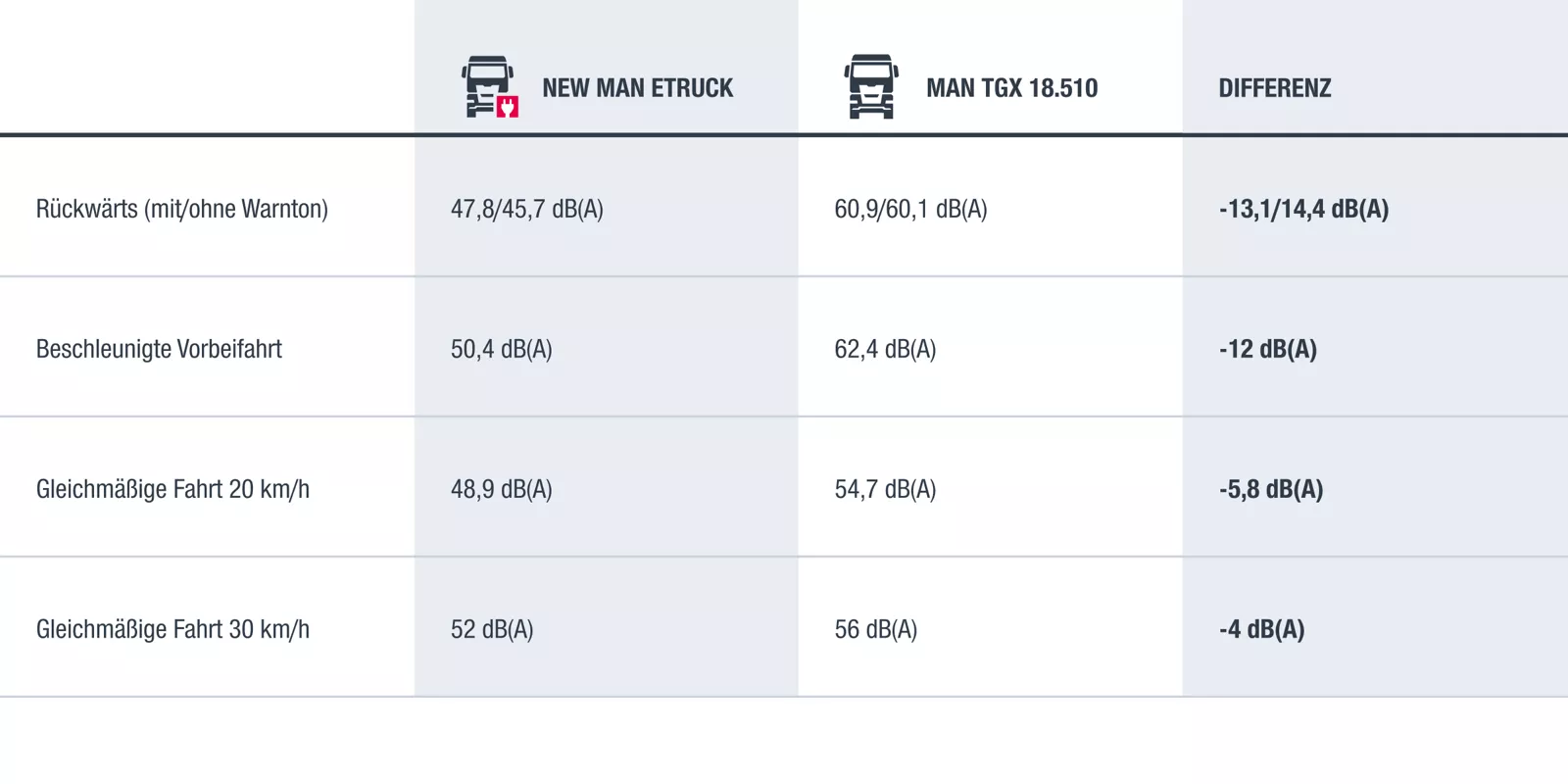The image size is (1568, 784).
Task: Select the 60,9/60,1 dB(A) value
Action: (910, 209)
